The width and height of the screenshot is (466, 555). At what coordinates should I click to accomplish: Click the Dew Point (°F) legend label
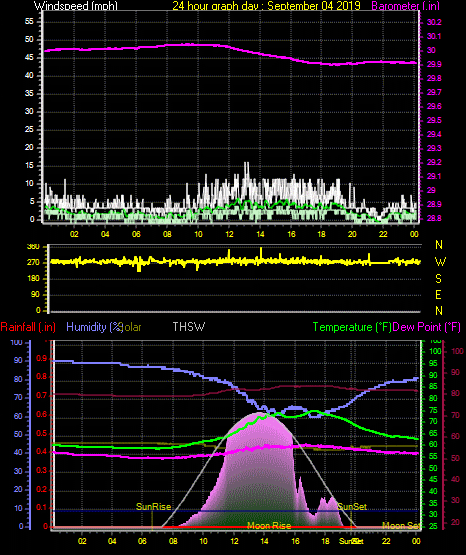[427, 327]
